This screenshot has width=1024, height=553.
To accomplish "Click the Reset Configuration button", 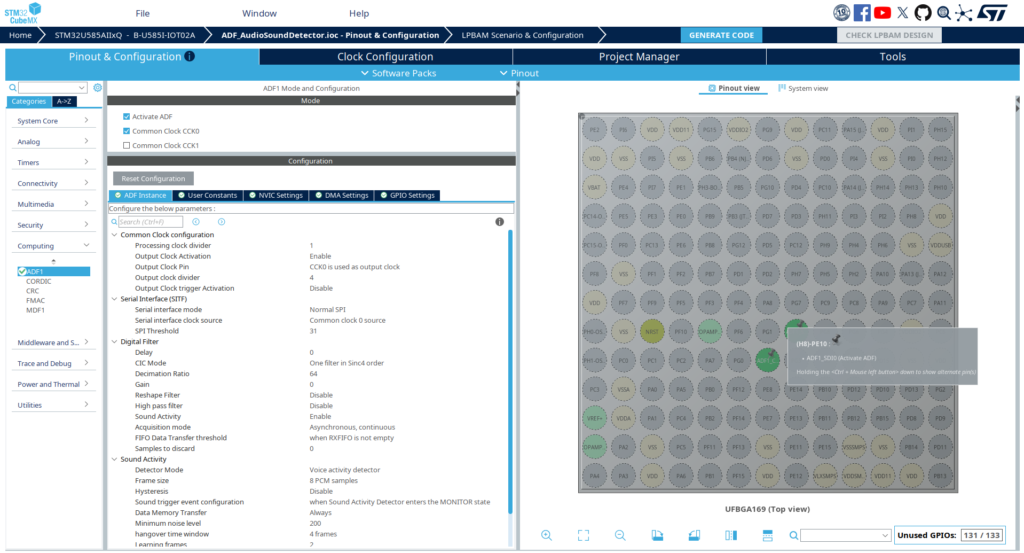I will (x=153, y=178).
